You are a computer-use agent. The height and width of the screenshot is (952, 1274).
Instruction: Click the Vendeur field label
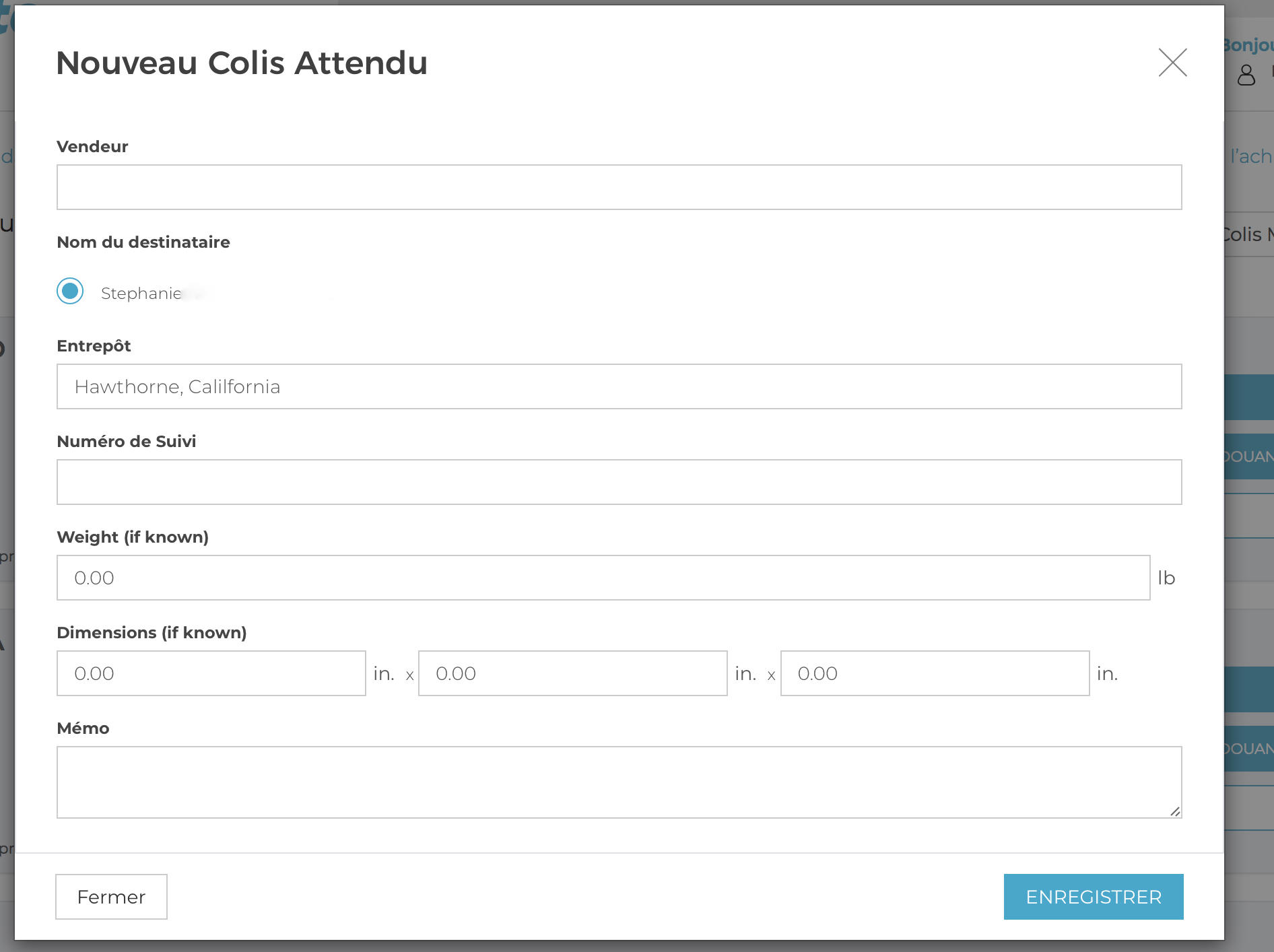click(x=92, y=147)
